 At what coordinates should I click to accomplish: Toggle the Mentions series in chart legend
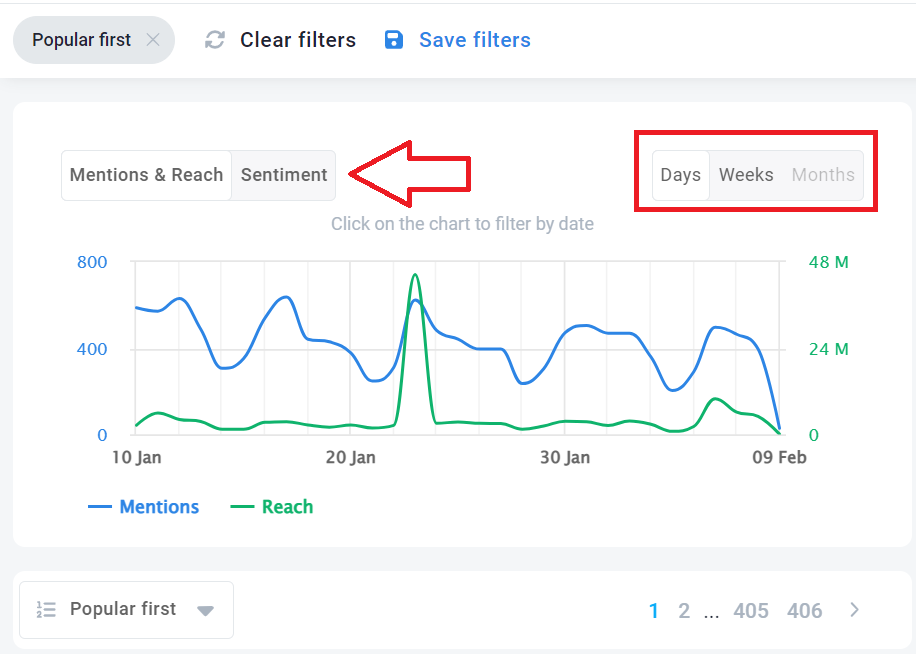tap(144, 506)
